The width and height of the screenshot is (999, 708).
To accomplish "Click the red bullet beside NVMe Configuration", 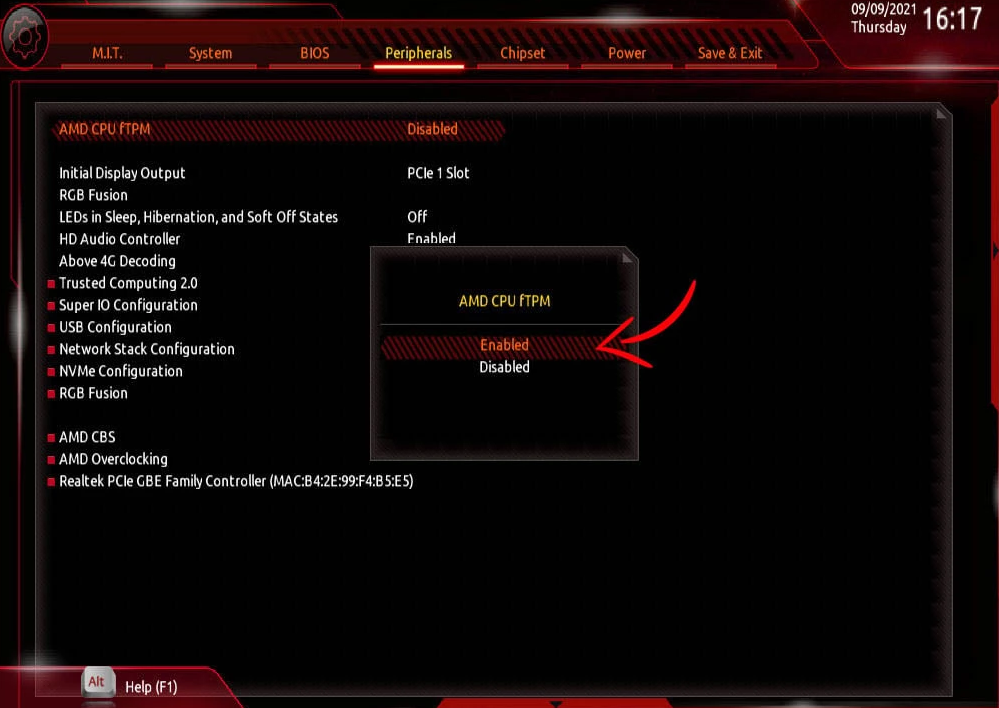I will tap(51, 372).
